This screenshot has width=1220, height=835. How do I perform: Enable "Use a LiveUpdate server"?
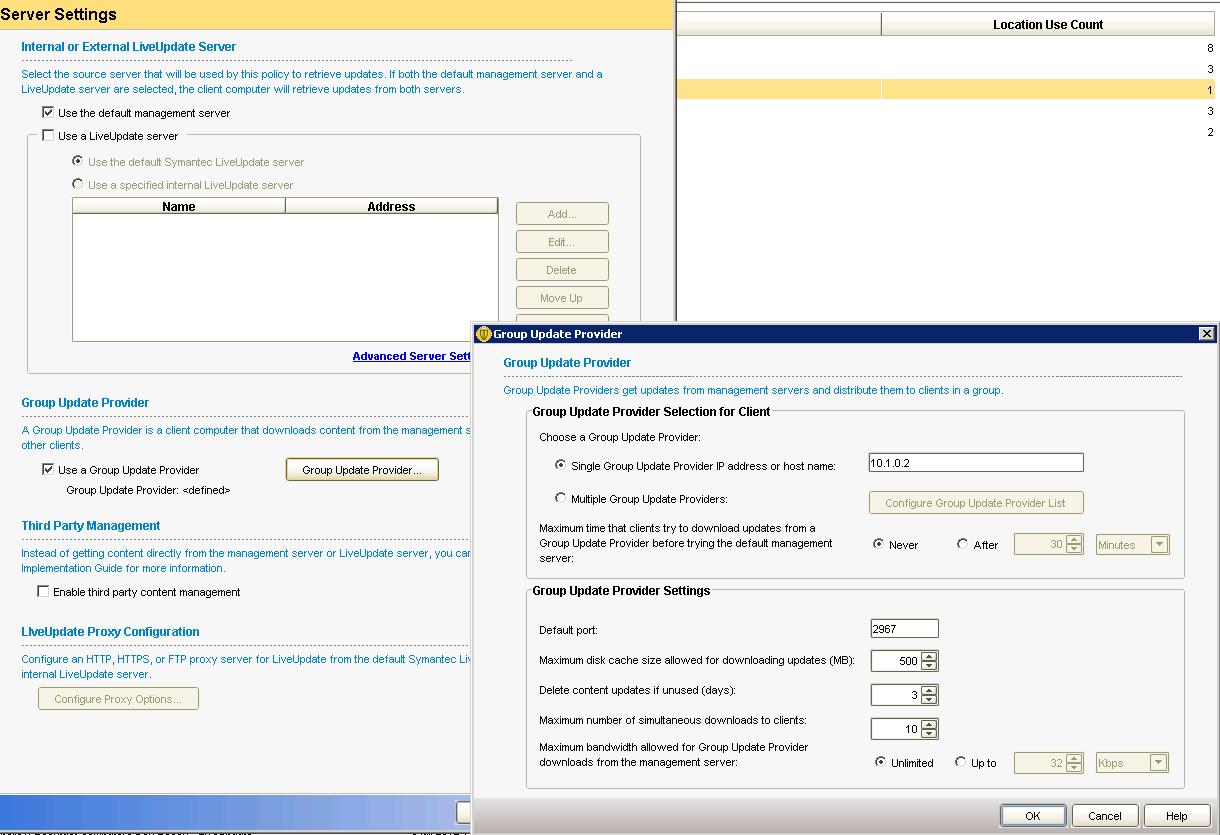(x=47, y=136)
